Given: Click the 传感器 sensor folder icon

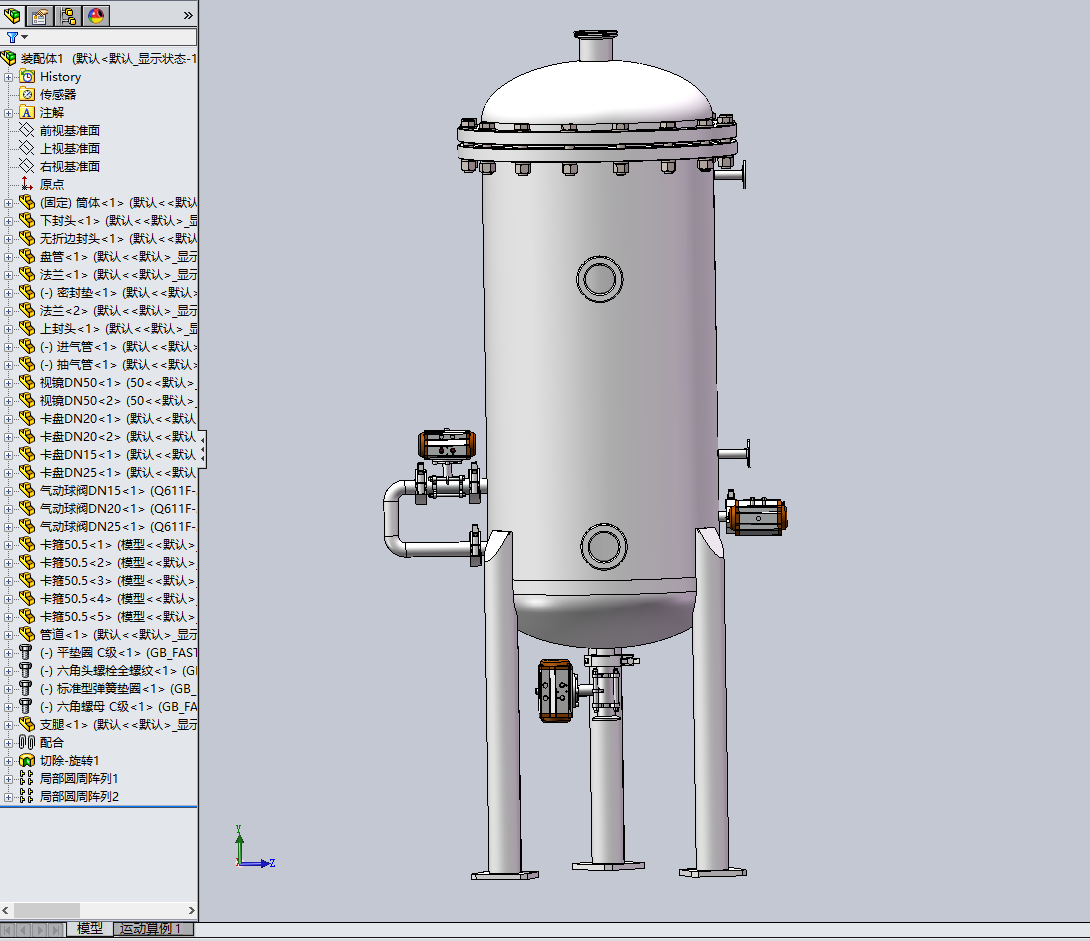Looking at the screenshot, I should [27, 95].
